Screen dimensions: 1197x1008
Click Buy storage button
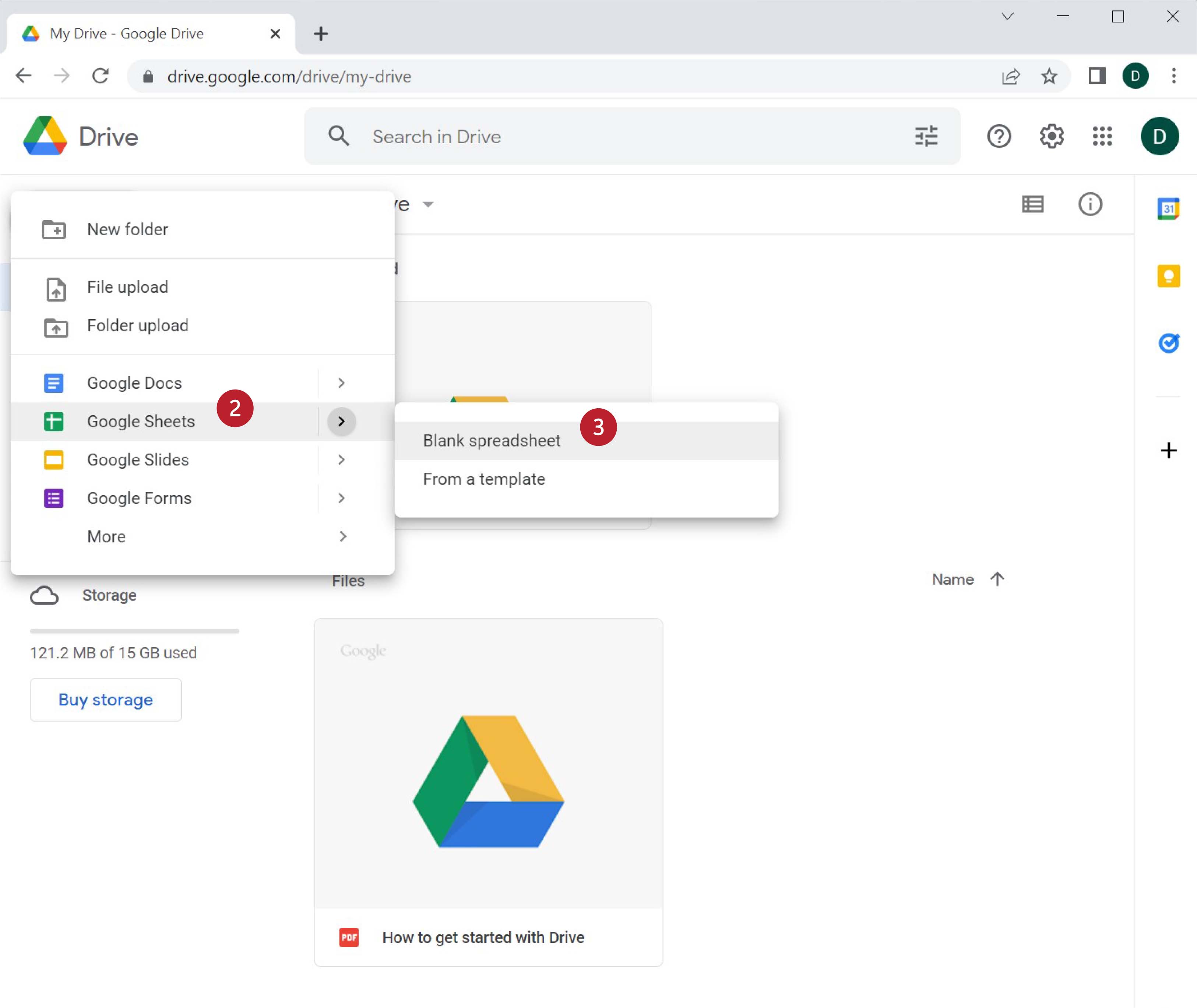pyautogui.click(x=106, y=699)
